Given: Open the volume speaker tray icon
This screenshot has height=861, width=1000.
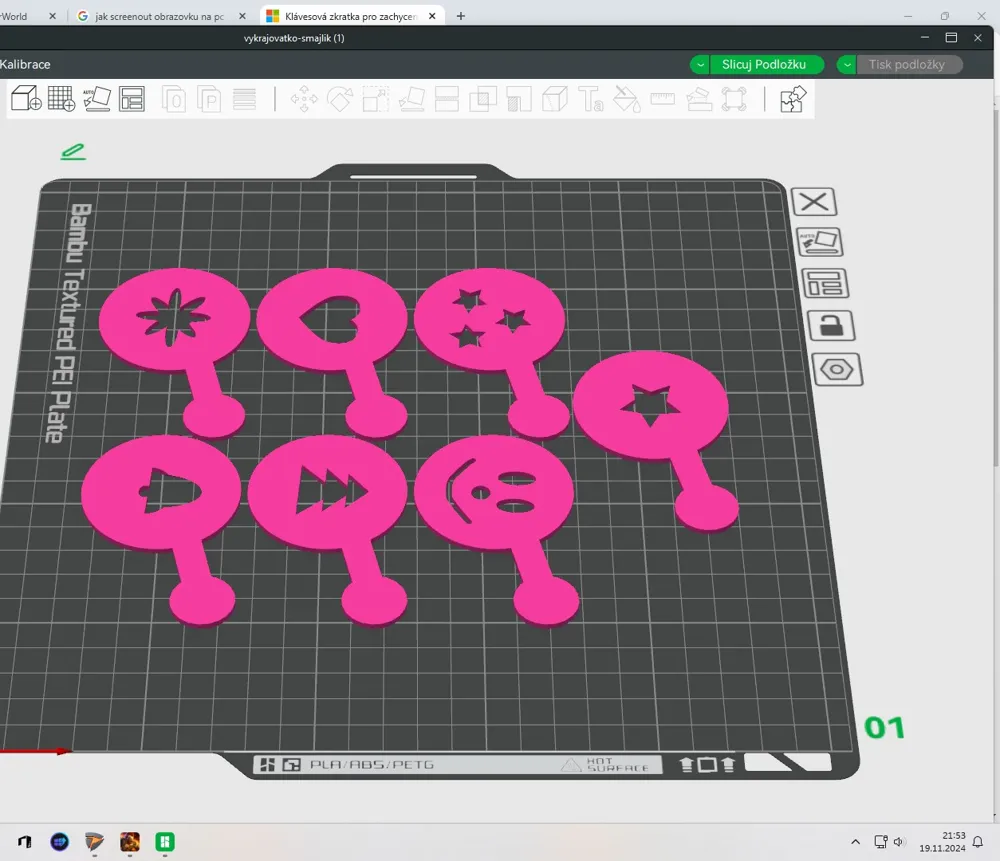Looking at the screenshot, I should click(899, 842).
